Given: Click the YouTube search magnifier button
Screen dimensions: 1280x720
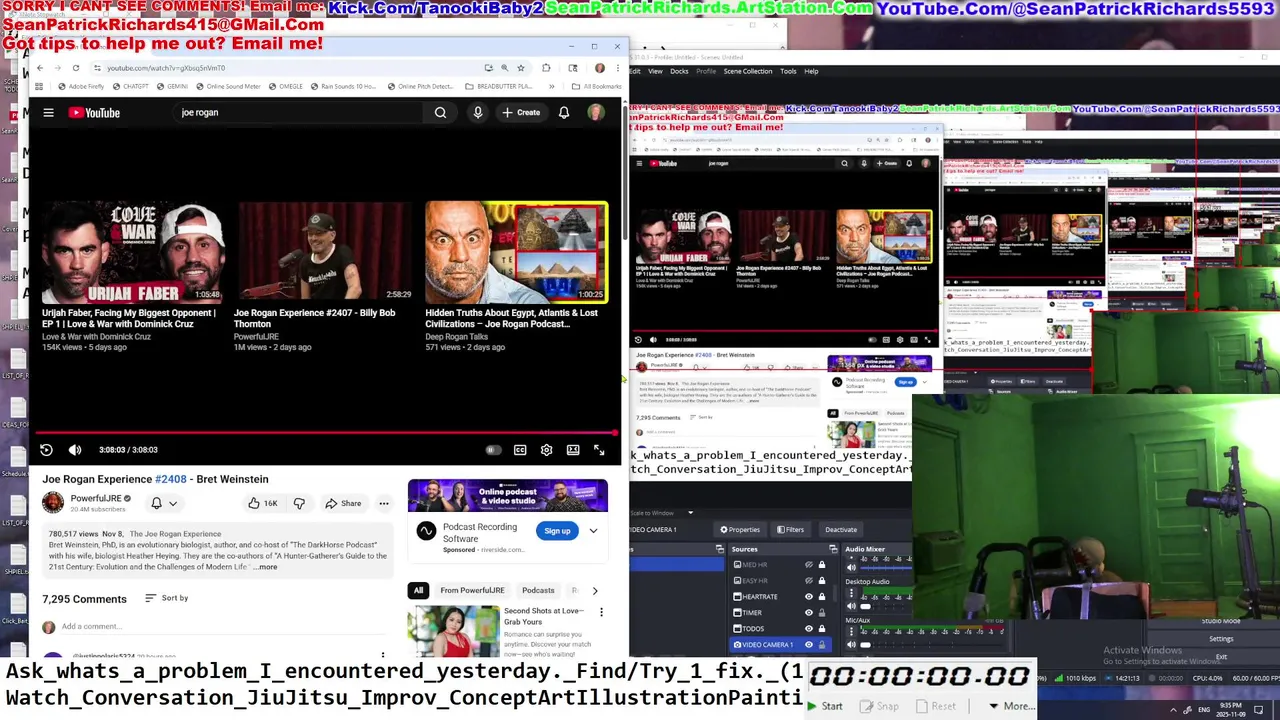Looking at the screenshot, I should point(440,113).
